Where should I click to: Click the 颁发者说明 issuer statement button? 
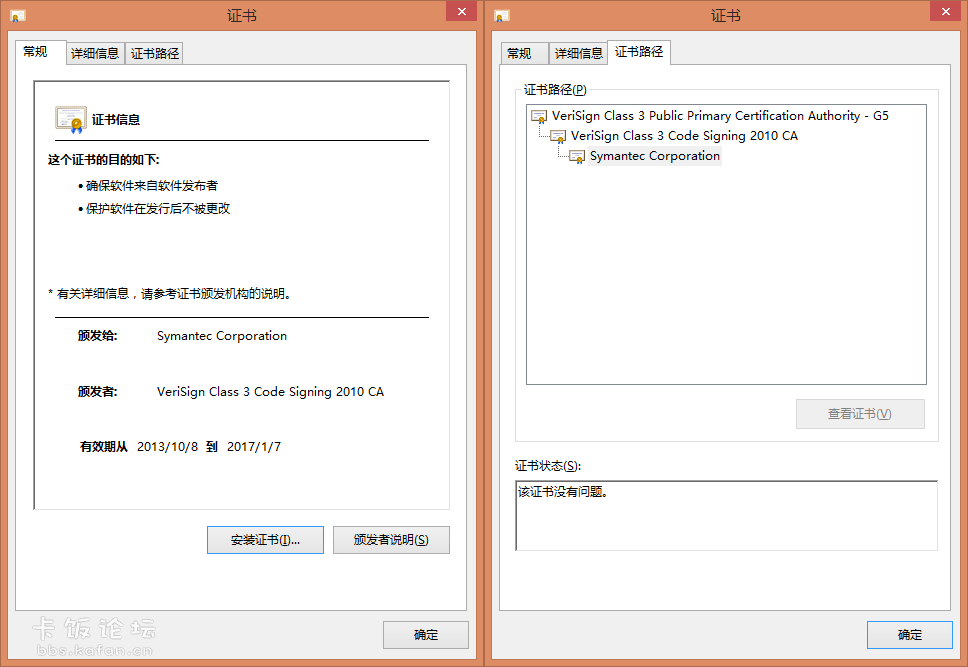coord(391,539)
